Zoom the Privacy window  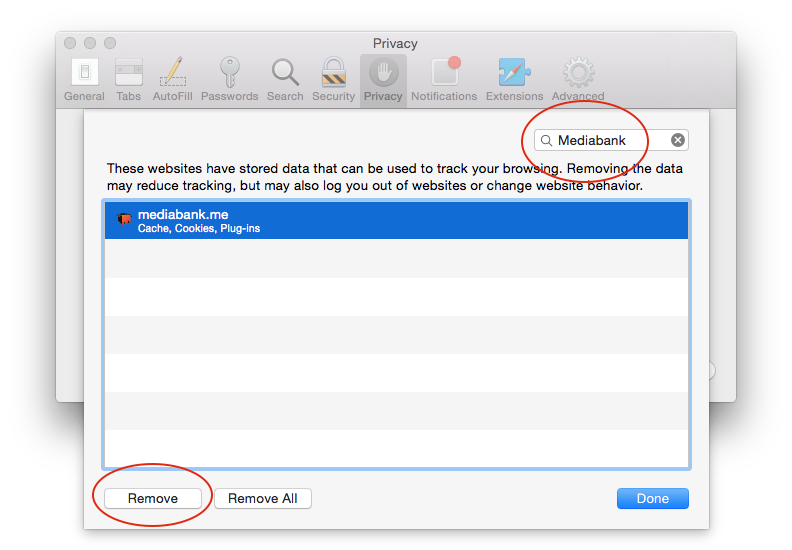coord(110,43)
